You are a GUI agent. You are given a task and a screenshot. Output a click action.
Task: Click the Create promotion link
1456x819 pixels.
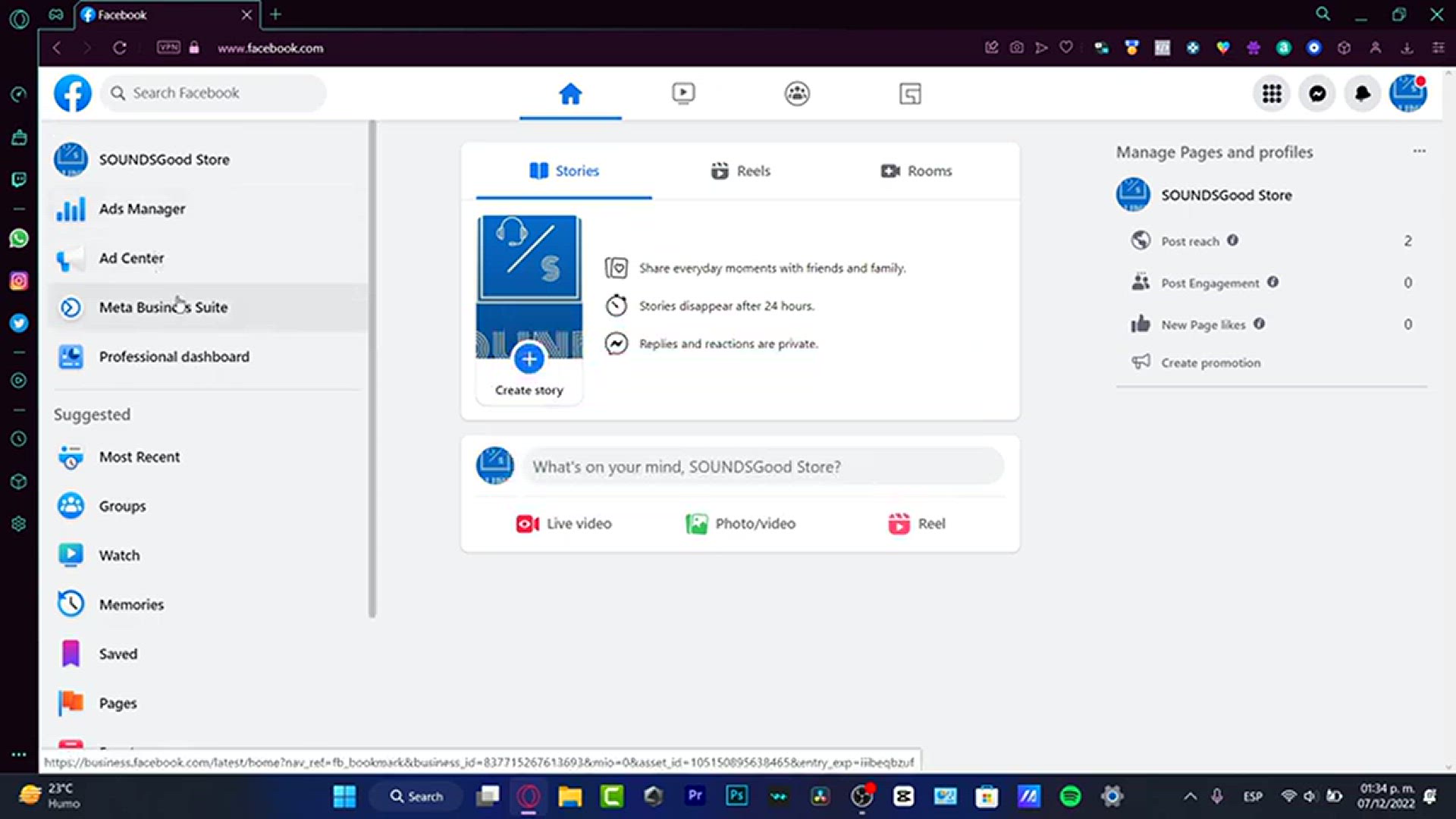(1210, 362)
